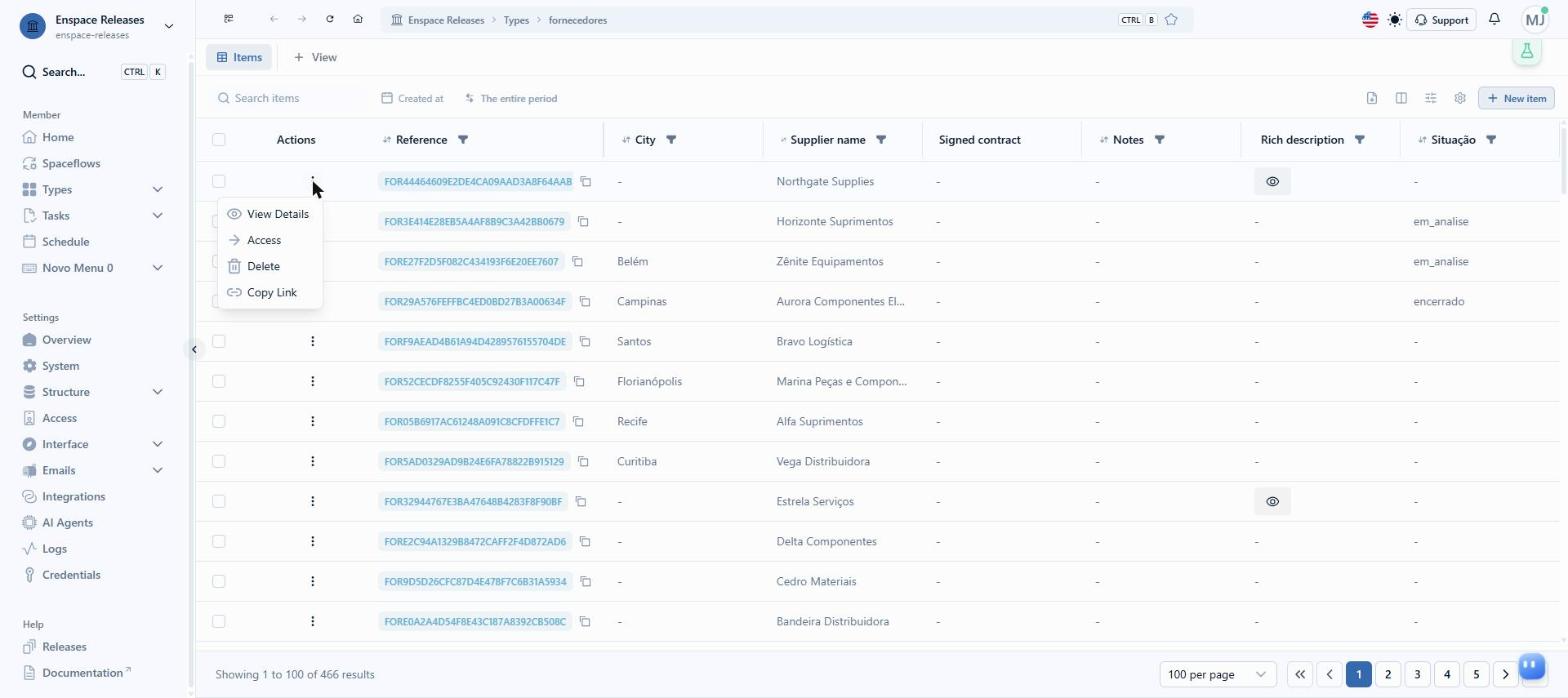Open the language flag selector
This screenshot has width=1568, height=698.
point(1370,20)
